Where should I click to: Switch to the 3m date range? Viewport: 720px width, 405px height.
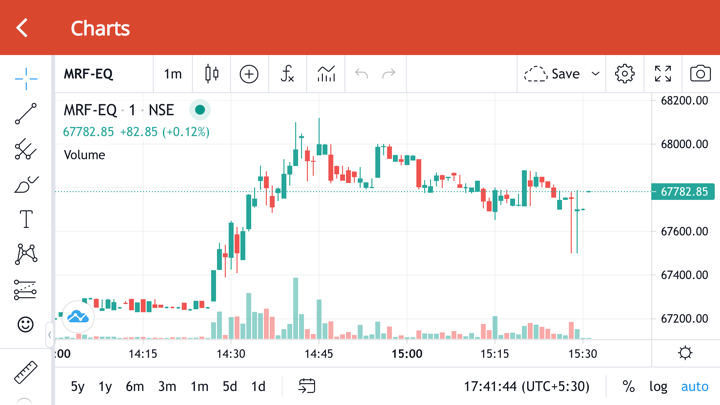(x=167, y=387)
